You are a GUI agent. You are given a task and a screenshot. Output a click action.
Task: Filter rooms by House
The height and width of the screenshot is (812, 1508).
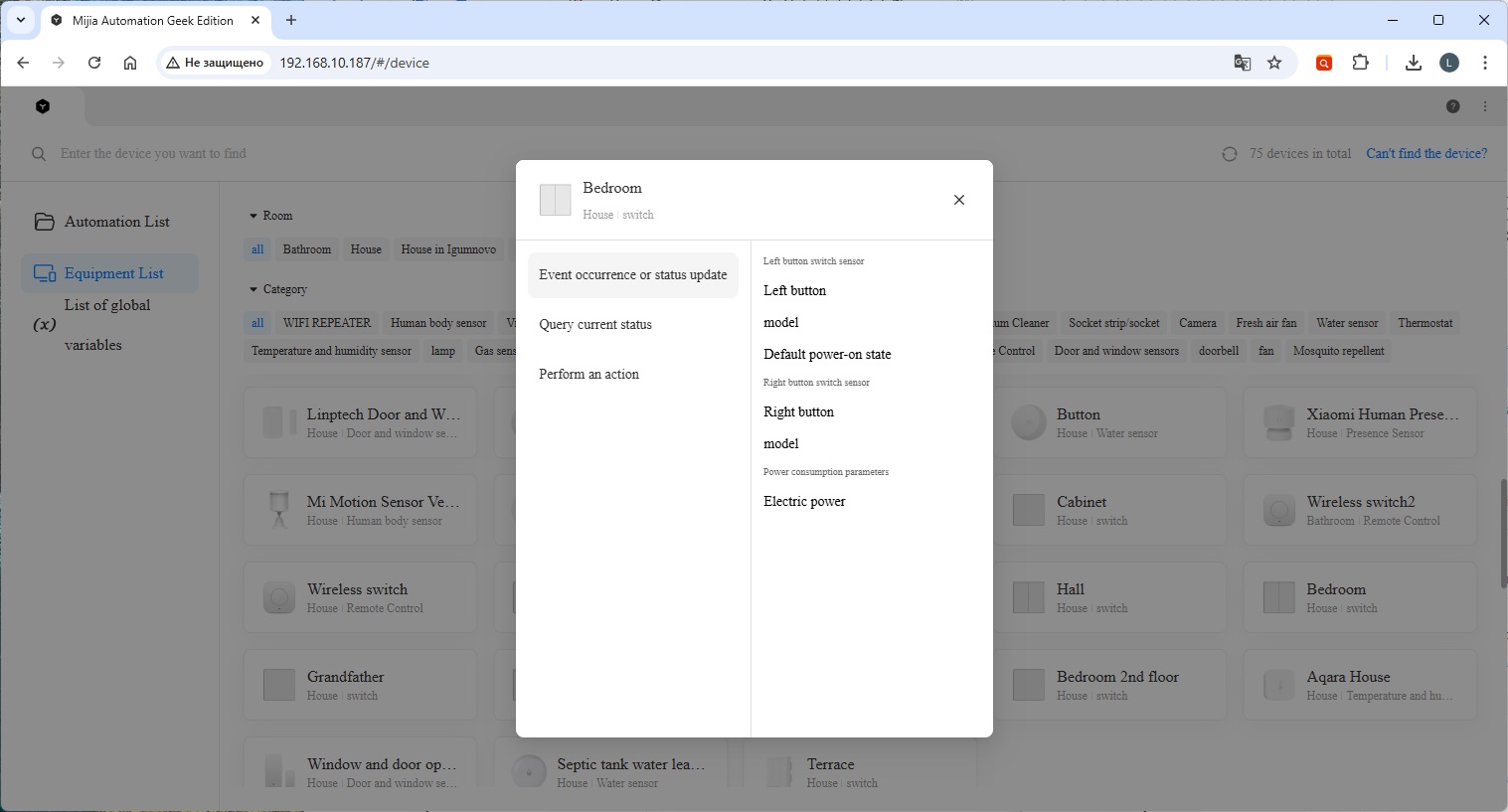[366, 249]
